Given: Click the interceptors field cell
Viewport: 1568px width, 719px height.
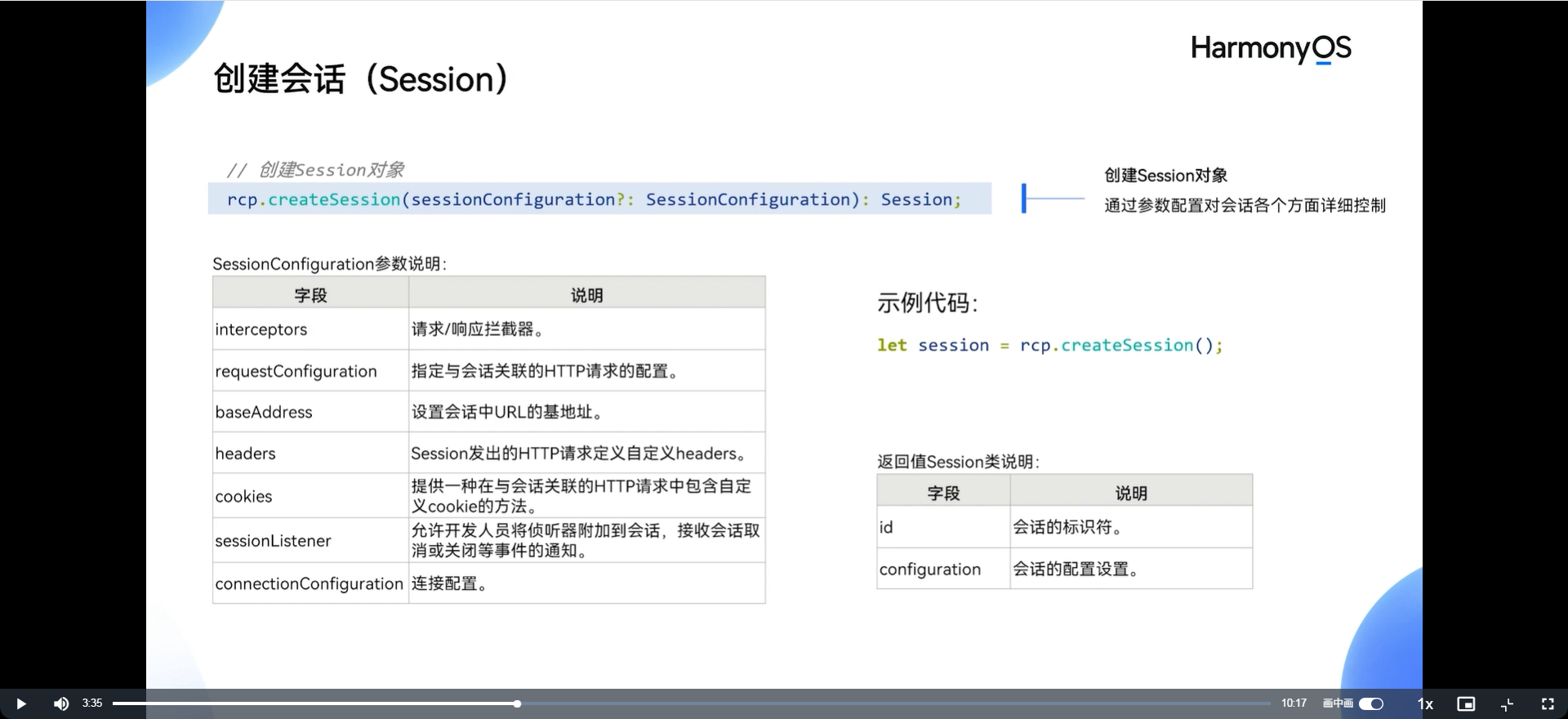Looking at the screenshot, I should tap(310, 329).
